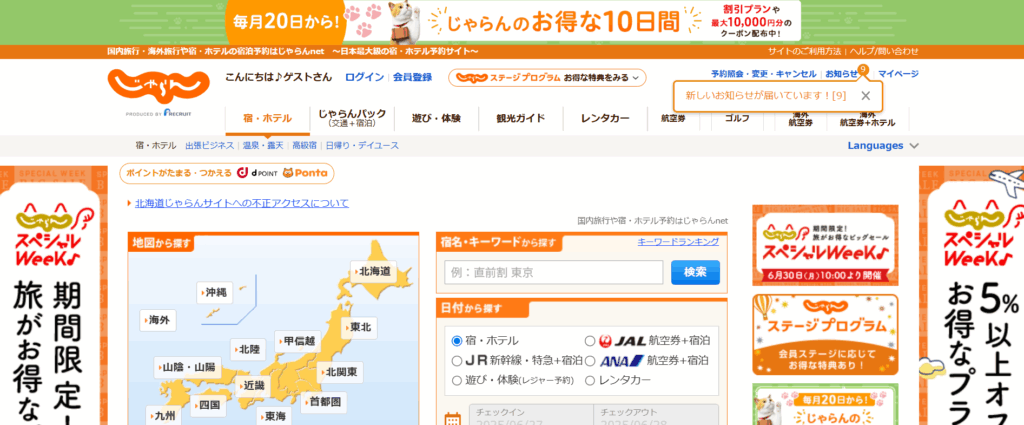The height and width of the screenshot is (425, 1024).
Task: Open 北海道じゃらんサイトへの不正アクセスについて notice
Action: pyautogui.click(x=242, y=203)
